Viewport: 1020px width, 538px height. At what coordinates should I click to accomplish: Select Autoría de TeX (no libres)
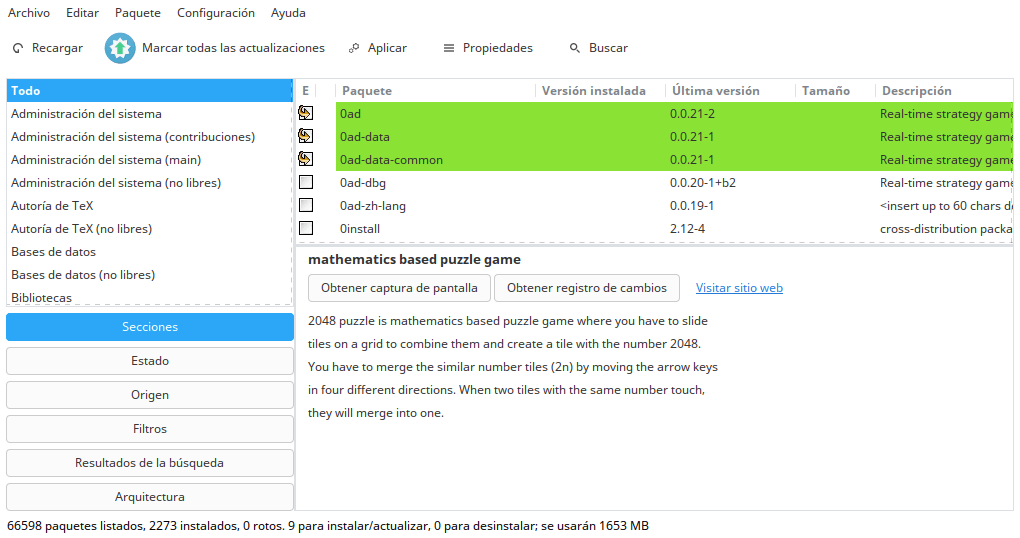point(150,228)
